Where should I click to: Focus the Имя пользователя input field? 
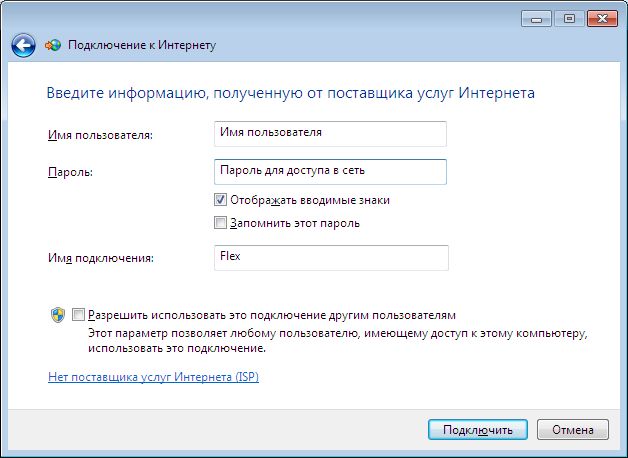coord(330,134)
